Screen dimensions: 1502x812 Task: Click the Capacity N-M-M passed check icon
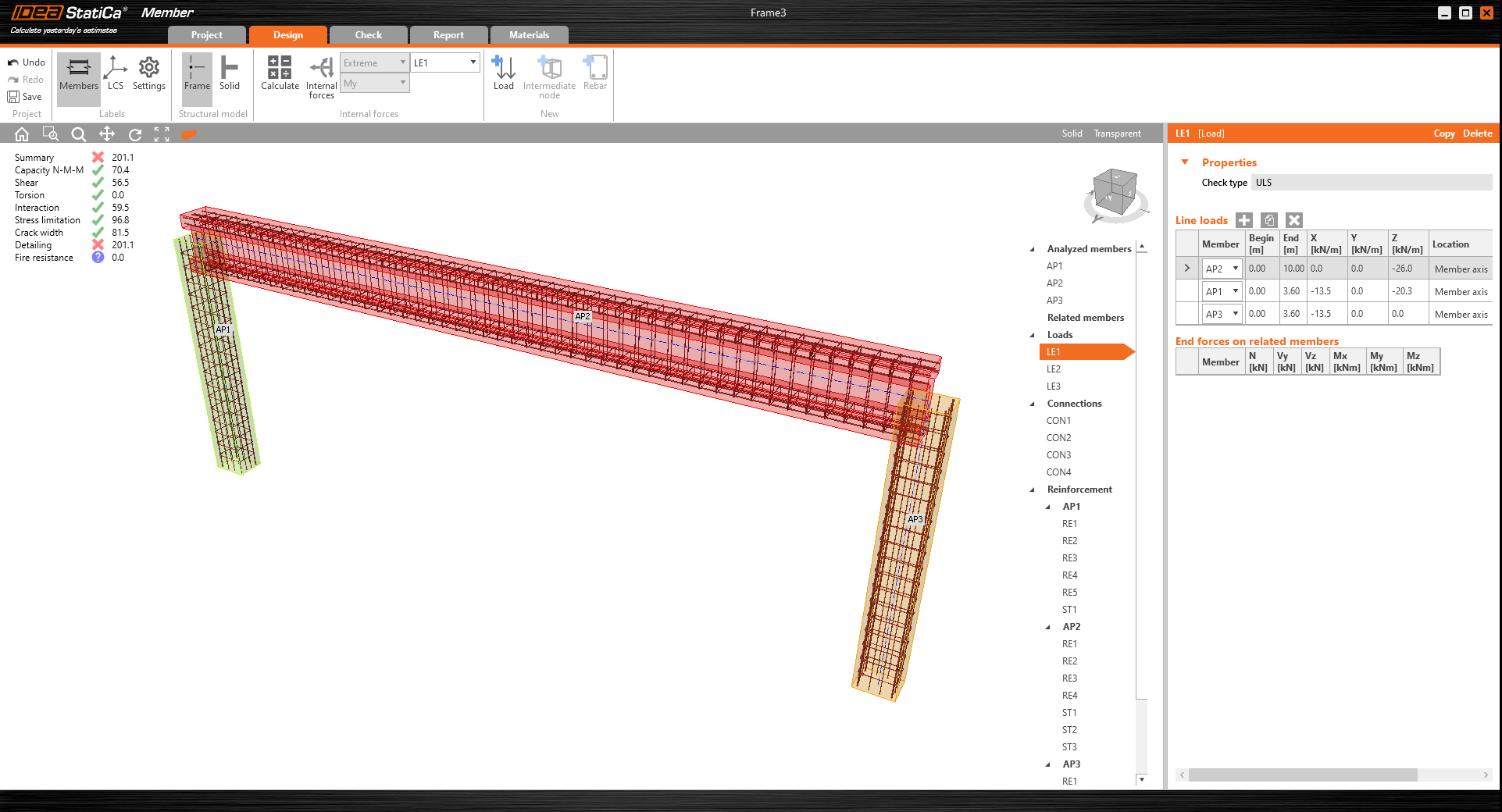coord(98,170)
